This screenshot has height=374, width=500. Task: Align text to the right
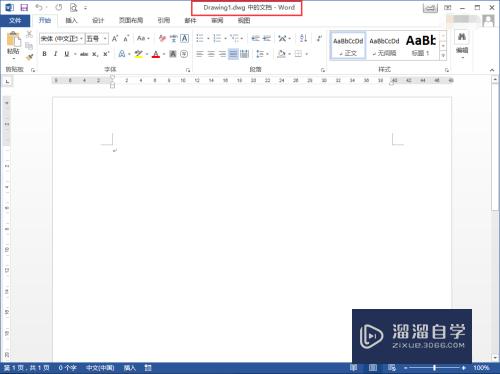point(222,54)
